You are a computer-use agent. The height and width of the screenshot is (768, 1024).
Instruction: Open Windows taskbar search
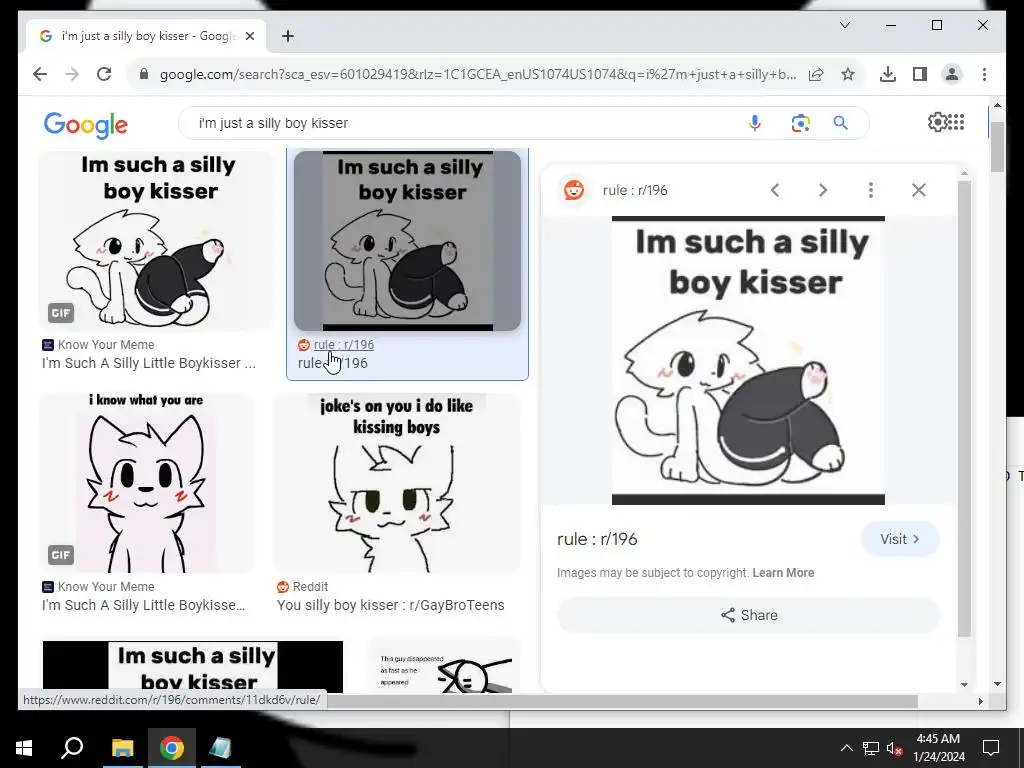tap(72, 748)
